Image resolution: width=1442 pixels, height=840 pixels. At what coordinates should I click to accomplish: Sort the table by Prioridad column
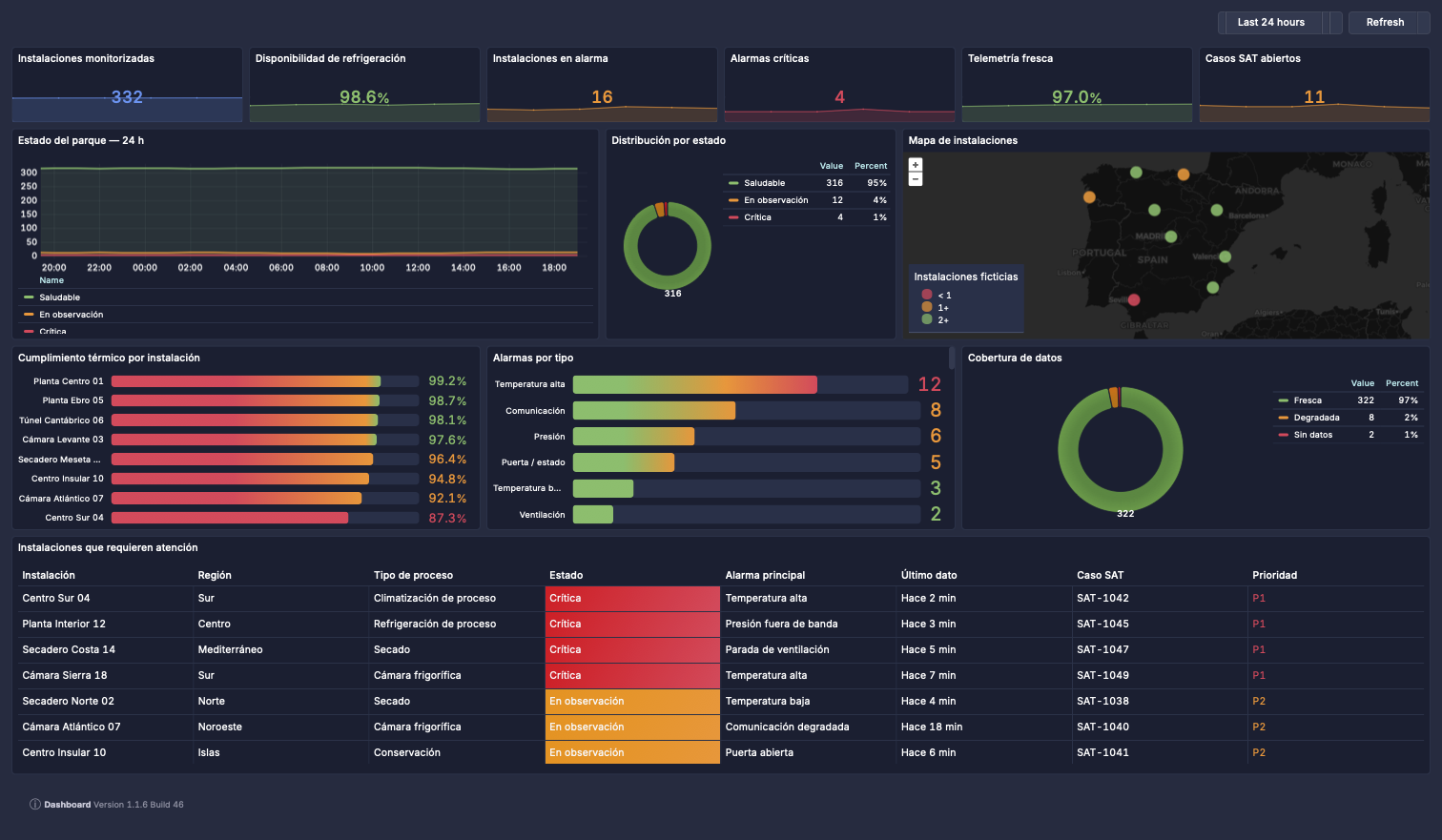click(1274, 575)
